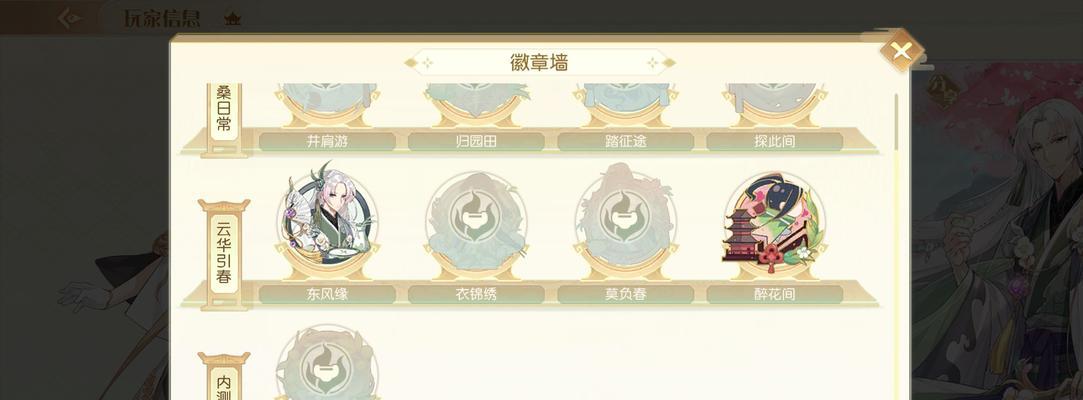Choose the 内测 category banner

coord(224,377)
